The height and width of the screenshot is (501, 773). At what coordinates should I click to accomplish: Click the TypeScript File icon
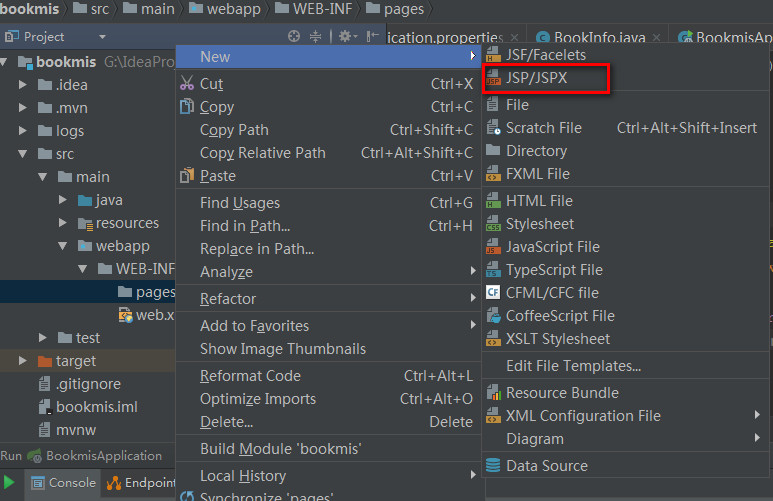click(493, 270)
